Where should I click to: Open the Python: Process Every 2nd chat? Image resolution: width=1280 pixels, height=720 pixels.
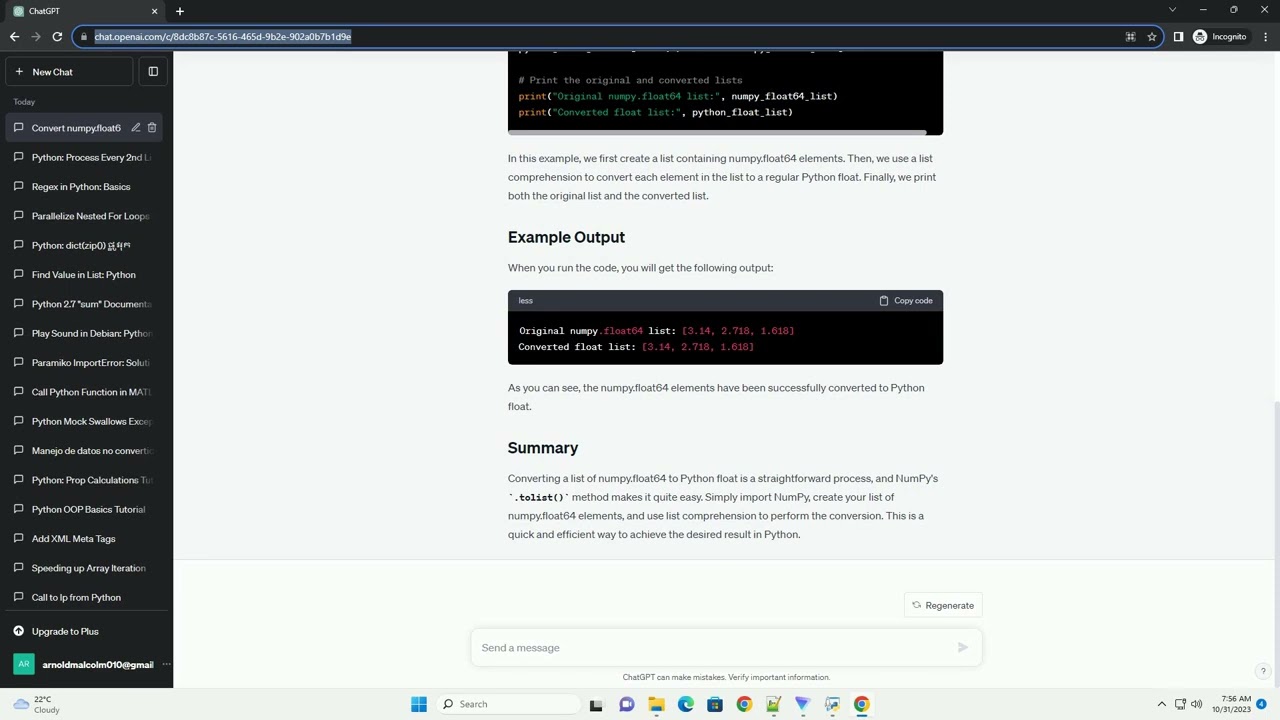86,157
